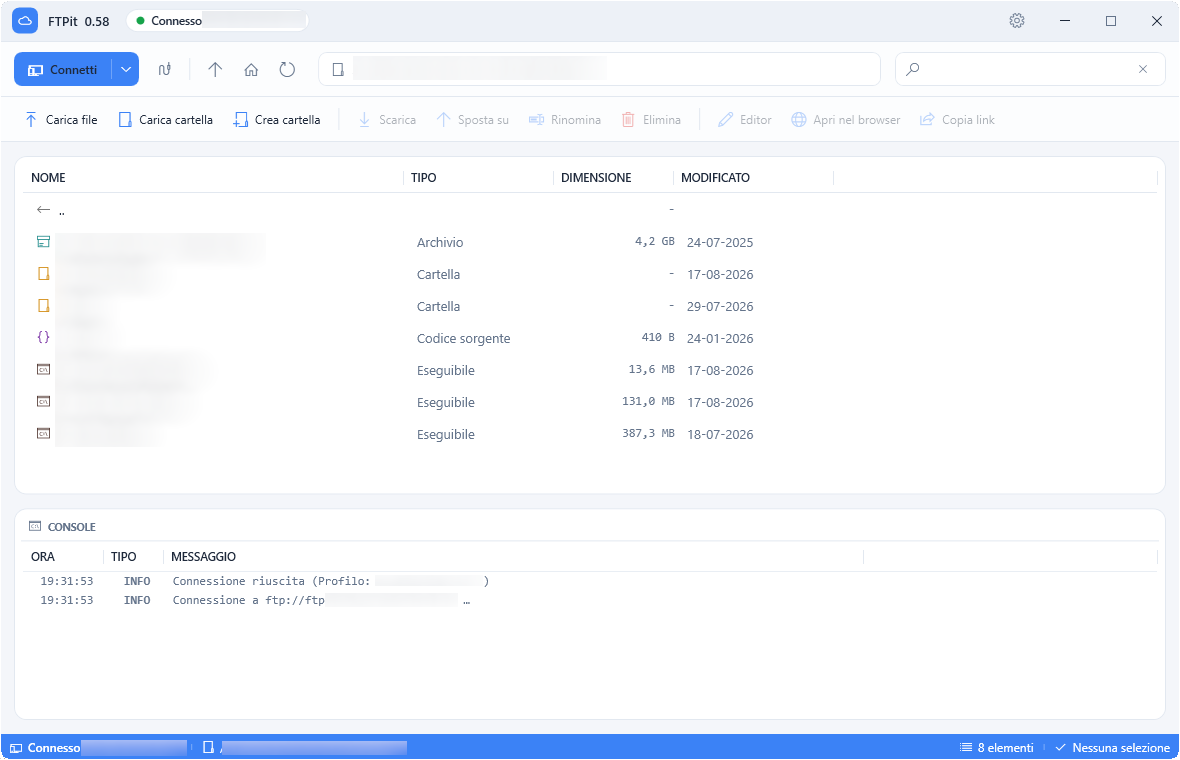Viewport: 1180px width, 760px height.
Task: Go to home directory icon
Action: click(251, 70)
